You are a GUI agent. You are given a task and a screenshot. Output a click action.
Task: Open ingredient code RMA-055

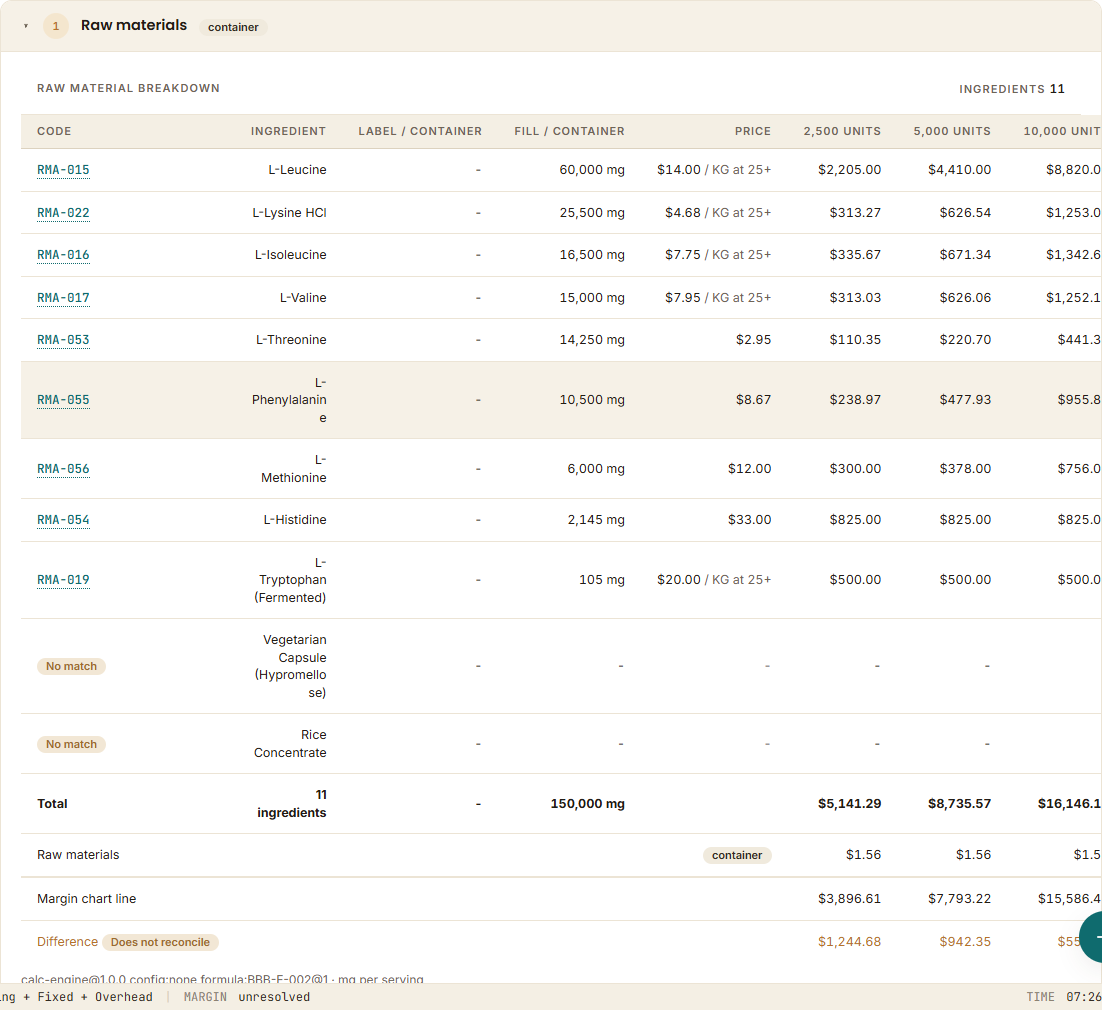coord(63,400)
